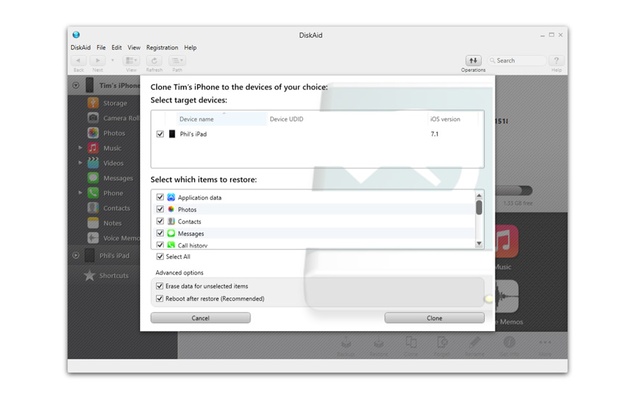624x400 pixels.
Task: Open the history dropdown arrow beside Next
Action: coord(113,60)
